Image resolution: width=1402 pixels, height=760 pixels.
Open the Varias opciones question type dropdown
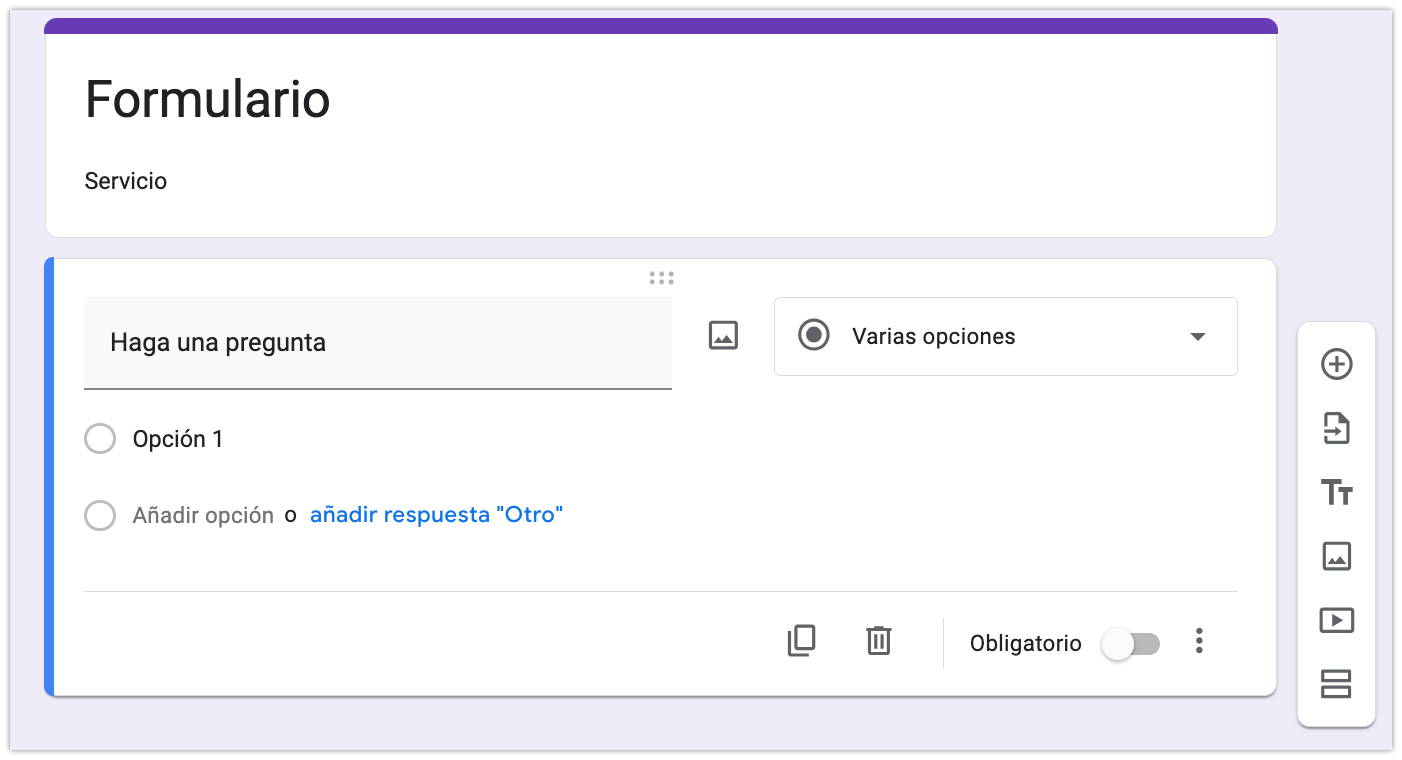point(1004,337)
